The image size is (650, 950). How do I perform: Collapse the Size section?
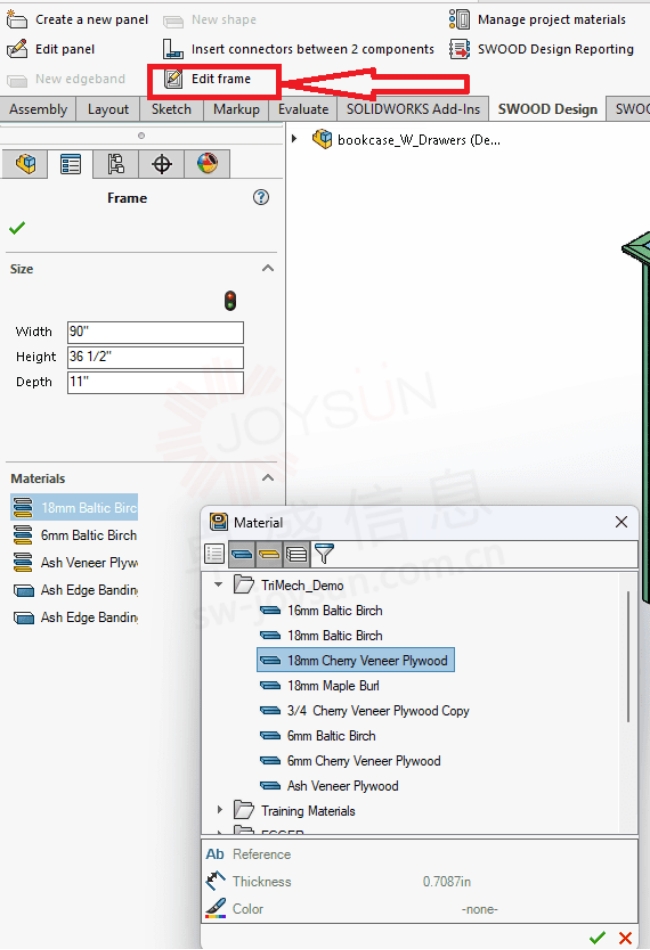click(268, 268)
